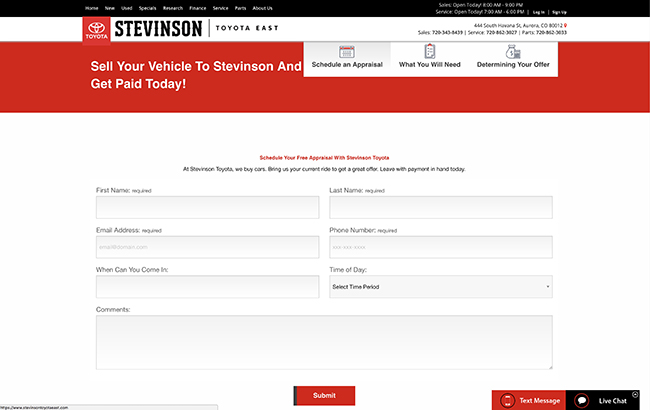Close the chat widget with the X
The width and height of the screenshot is (650, 410).
pyautogui.click(x=635, y=394)
